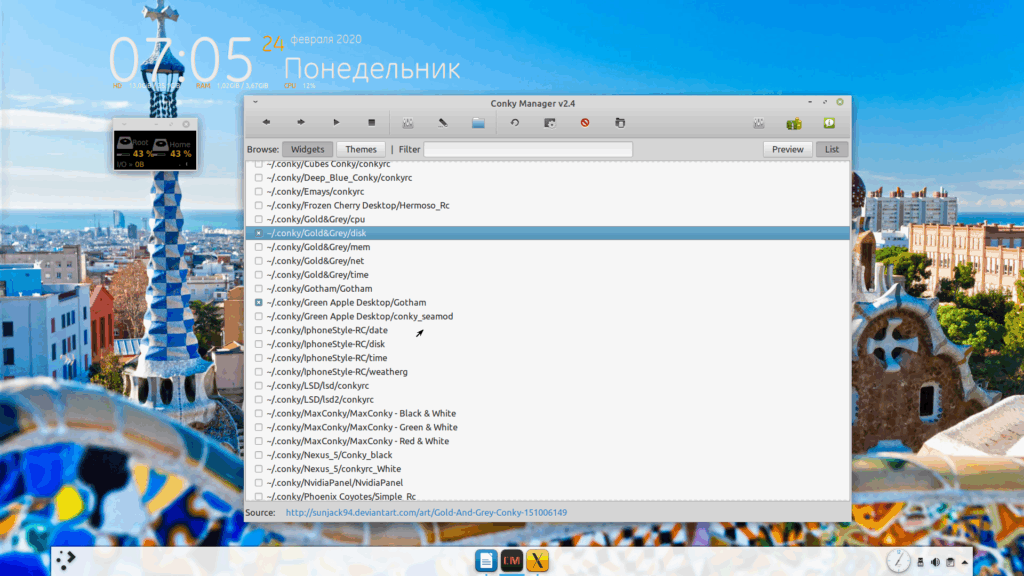This screenshot has height=576, width=1024.
Task: Start selected widget with play icon
Action: tap(336, 122)
